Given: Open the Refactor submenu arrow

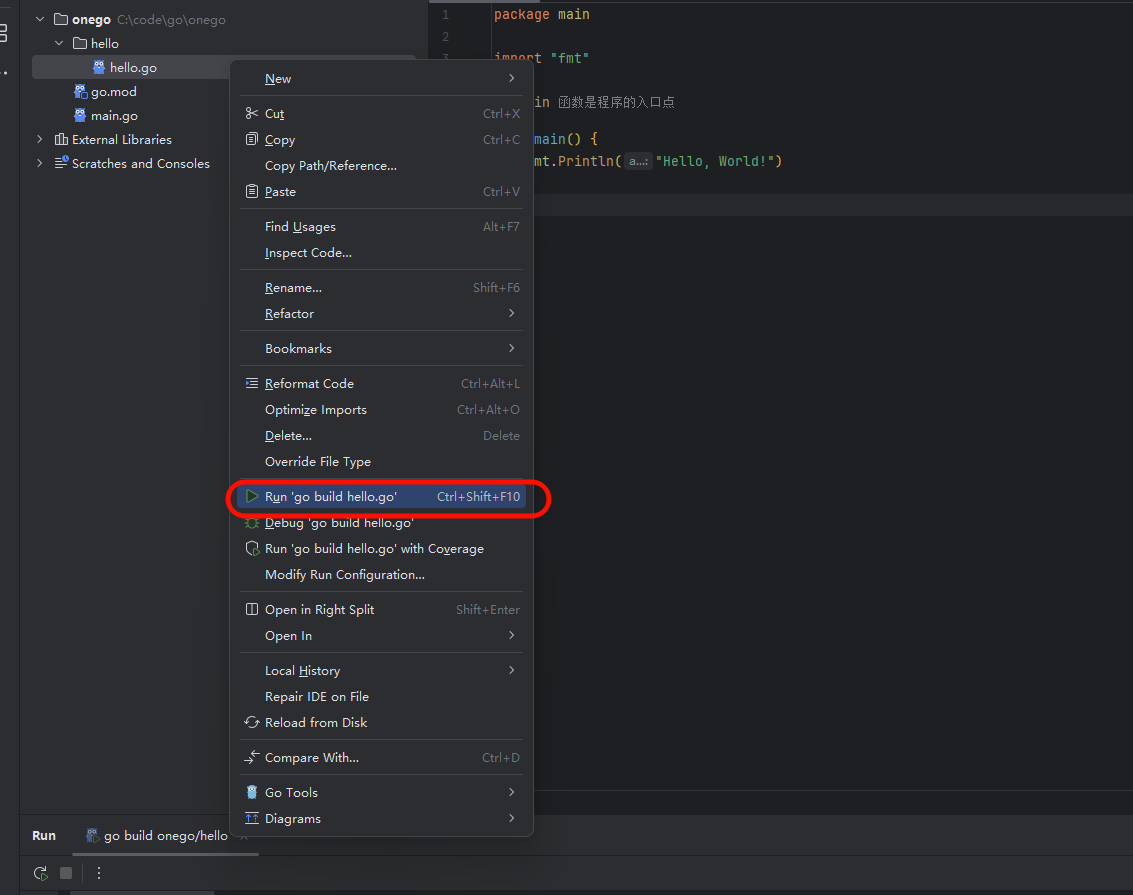Looking at the screenshot, I should [512, 313].
